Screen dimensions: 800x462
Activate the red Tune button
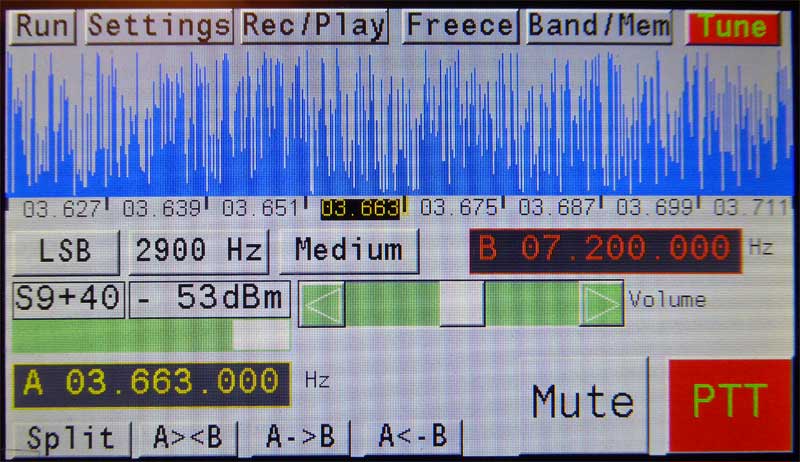733,27
